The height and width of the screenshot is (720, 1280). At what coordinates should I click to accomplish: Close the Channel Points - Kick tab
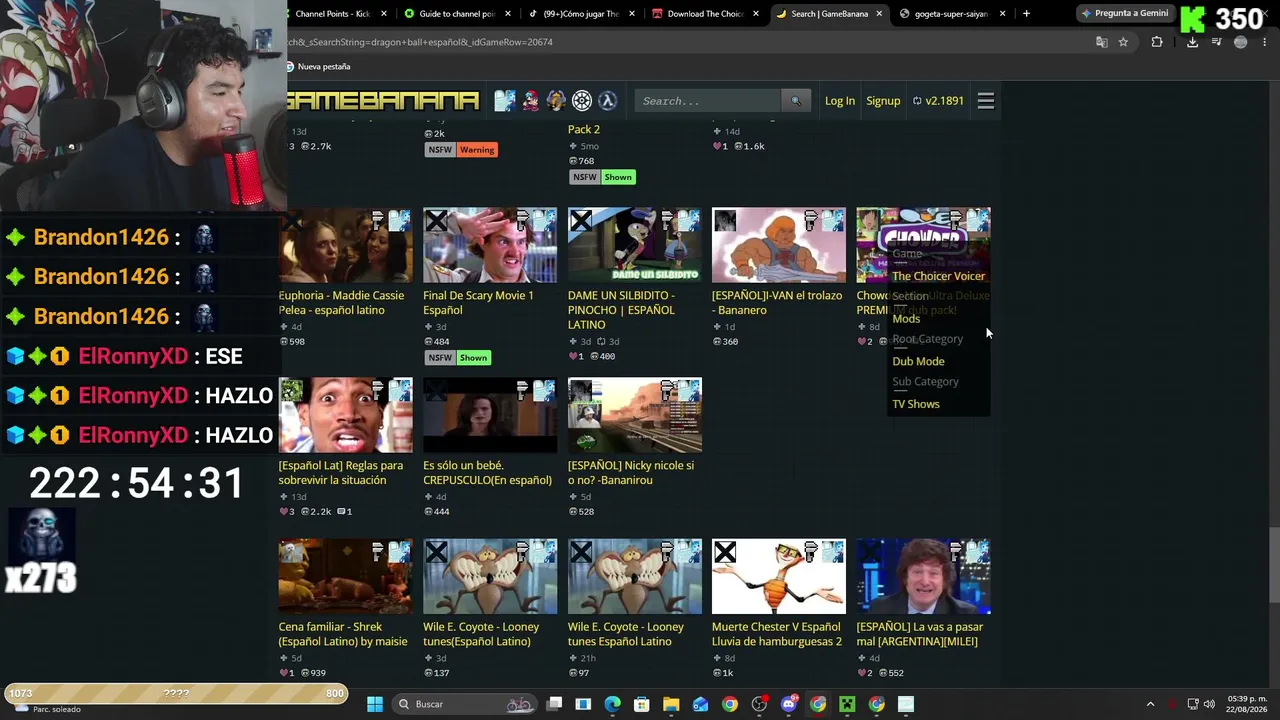coord(384,14)
